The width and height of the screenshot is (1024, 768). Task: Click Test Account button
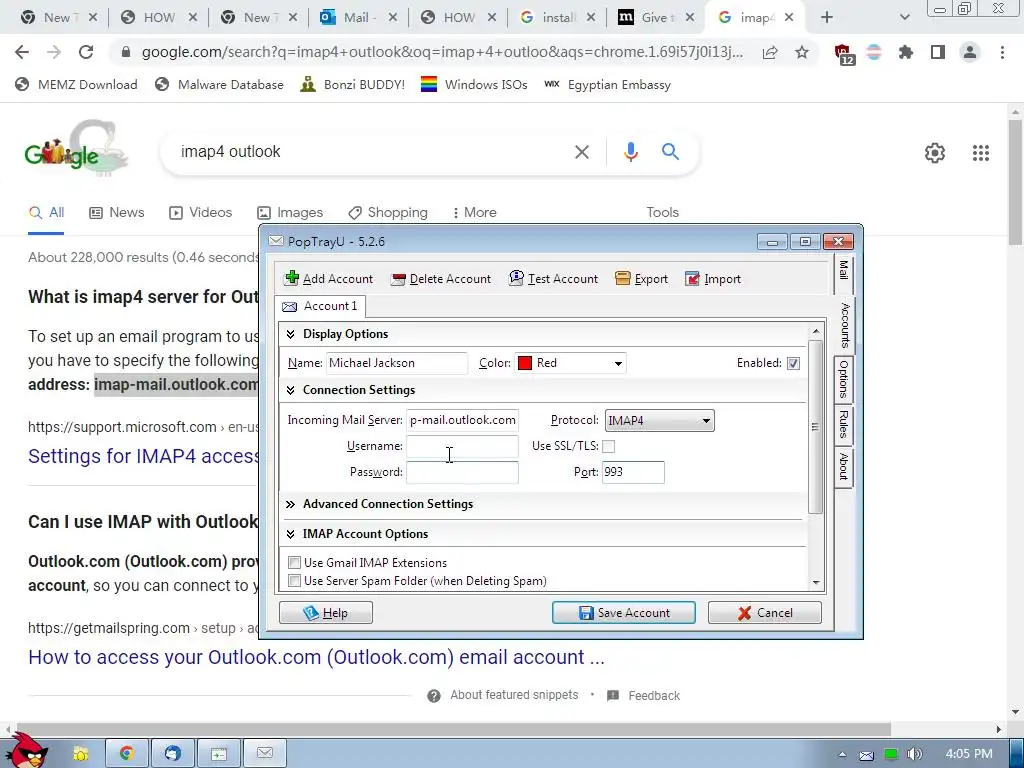pyautogui.click(x=553, y=279)
